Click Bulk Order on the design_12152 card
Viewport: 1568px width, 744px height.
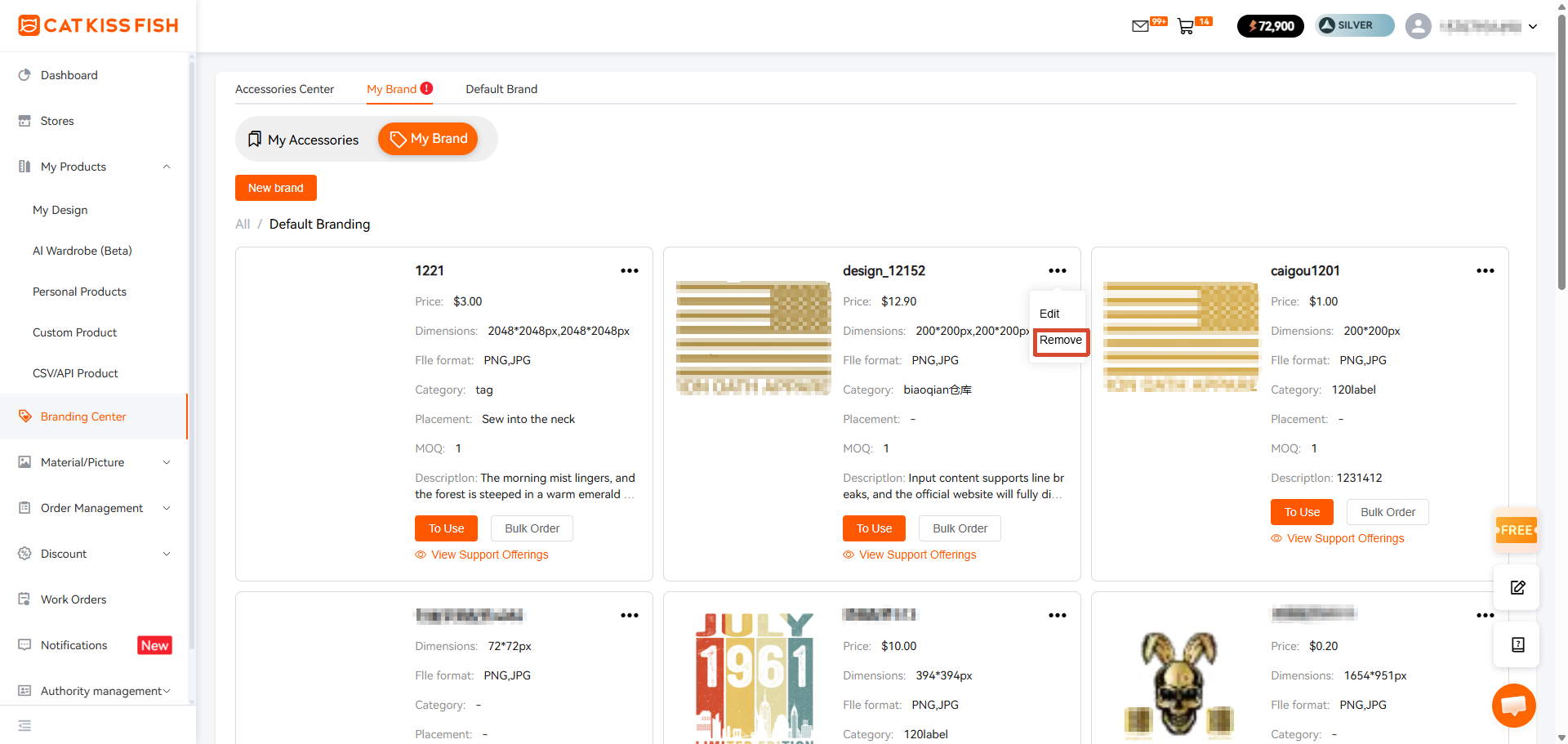960,528
